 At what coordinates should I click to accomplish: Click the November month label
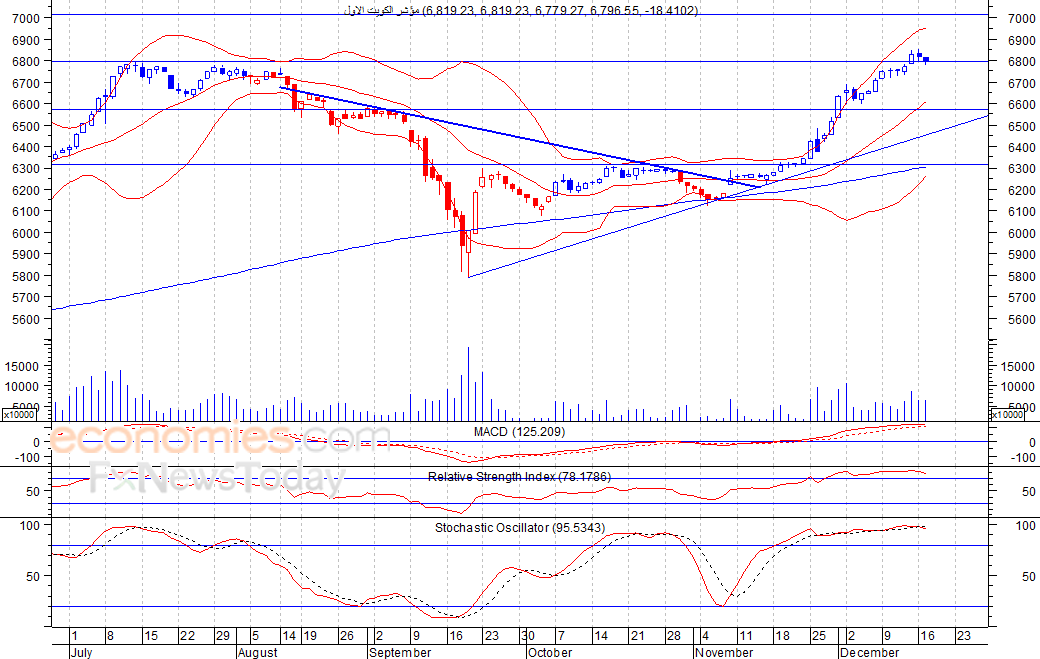[x=724, y=652]
